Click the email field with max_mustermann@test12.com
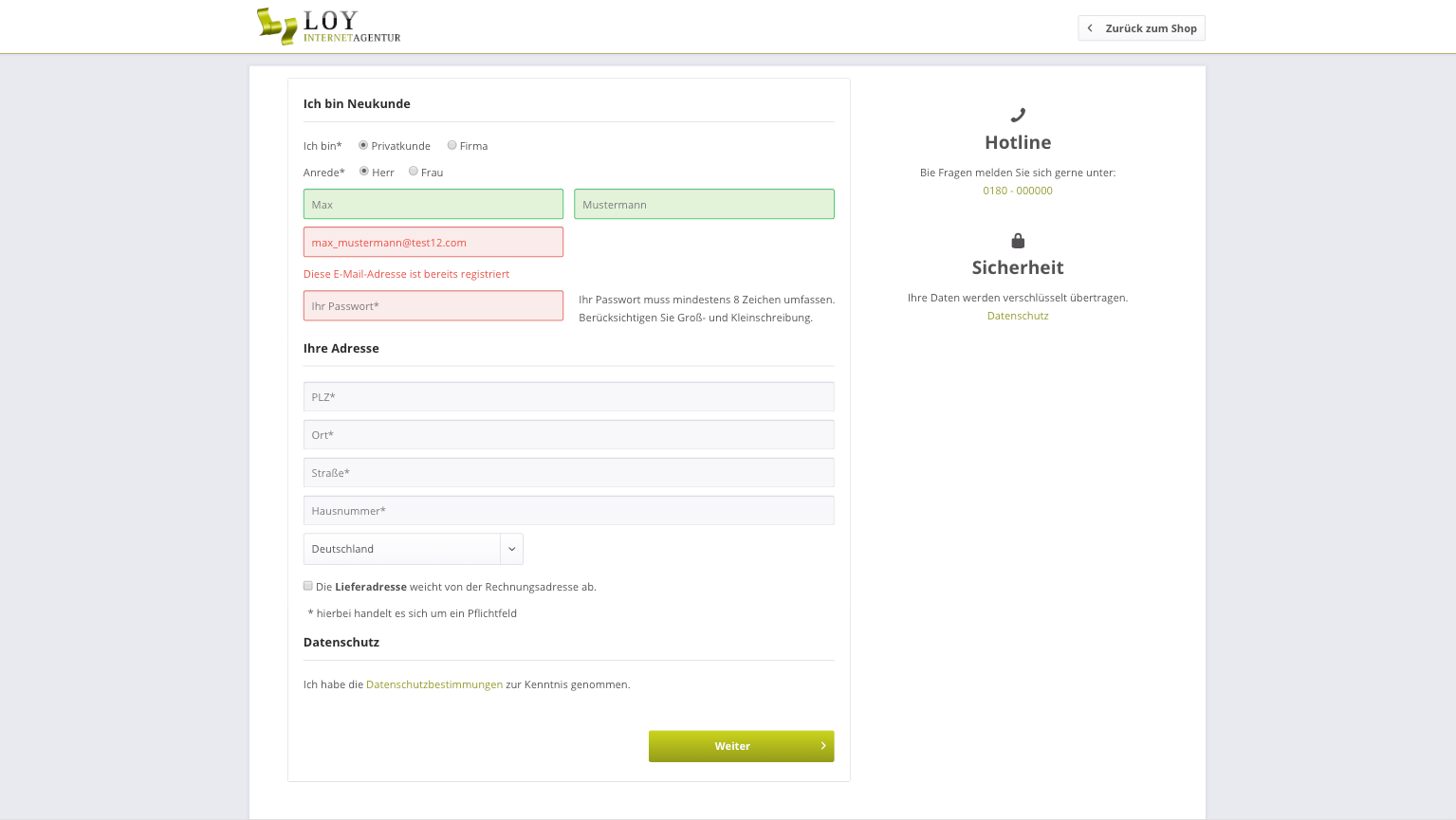This screenshot has width=1456, height=820. pyautogui.click(x=433, y=242)
